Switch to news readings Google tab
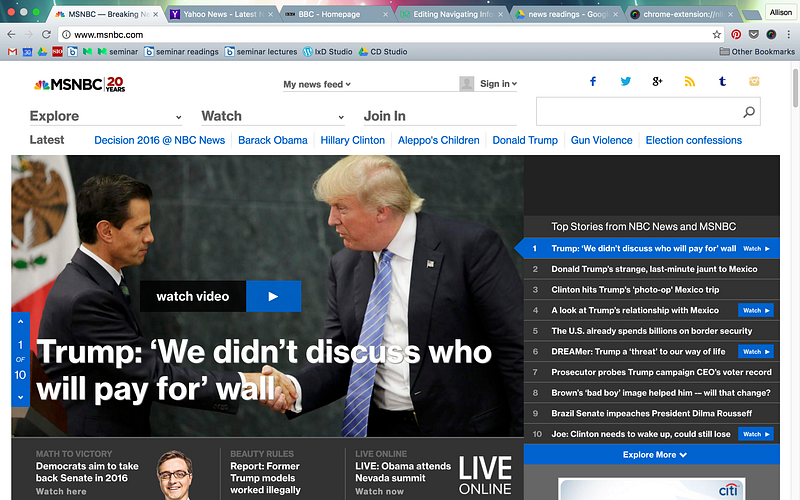The width and height of the screenshot is (800, 500). (566, 14)
